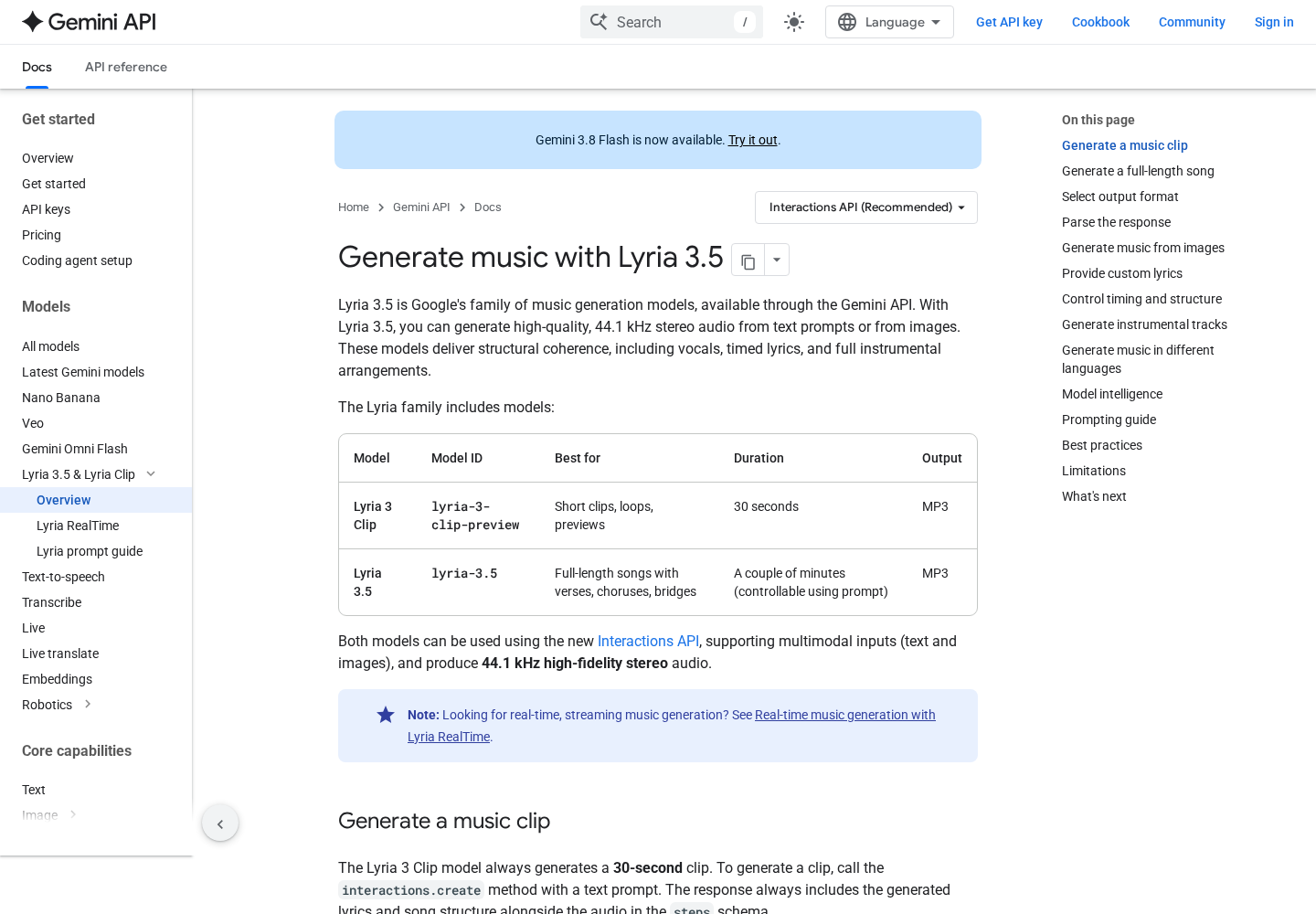Expand the Image sidebar section
The width and height of the screenshot is (1316, 914).
73,813
